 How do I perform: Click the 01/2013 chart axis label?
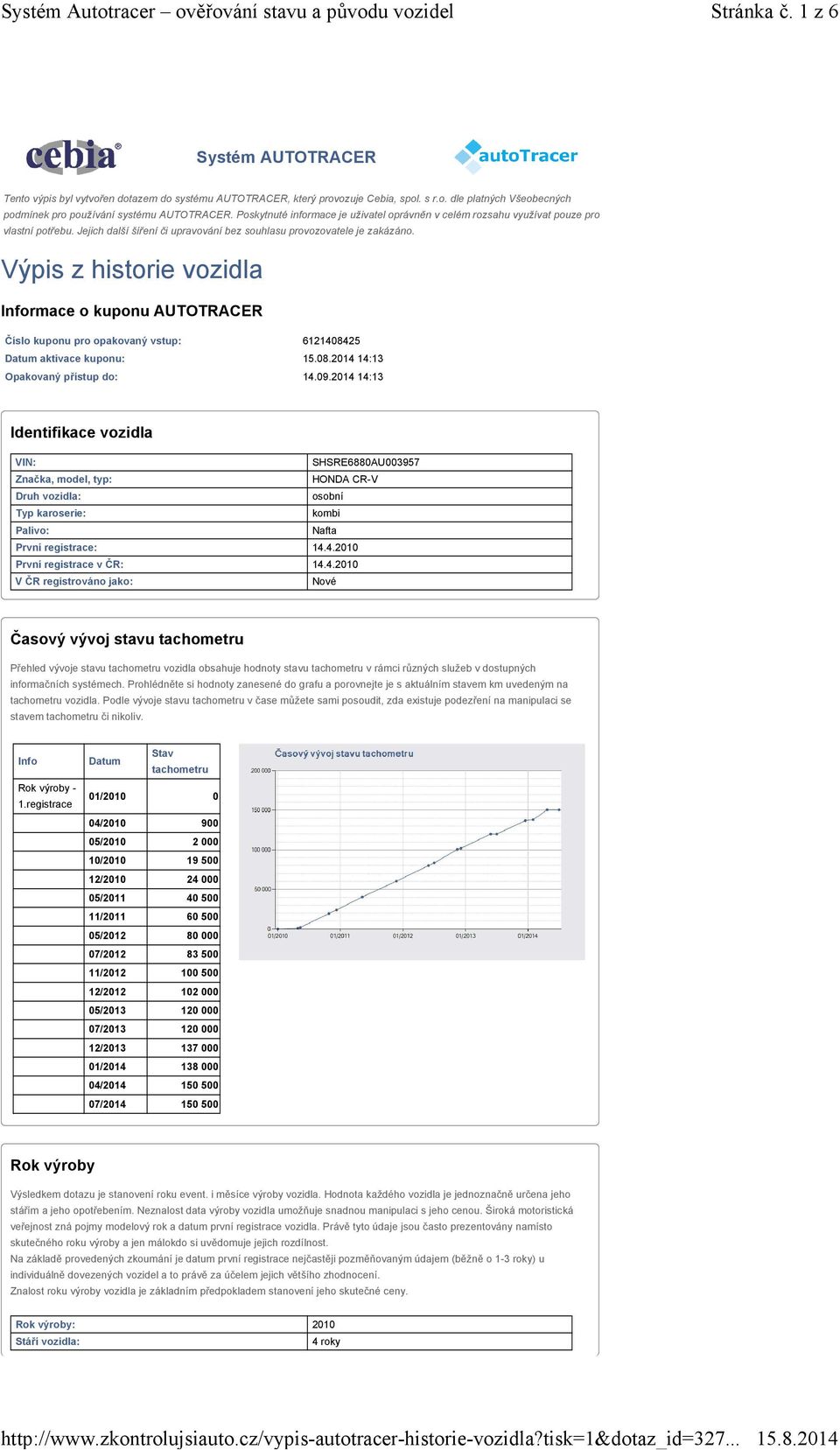465,935
